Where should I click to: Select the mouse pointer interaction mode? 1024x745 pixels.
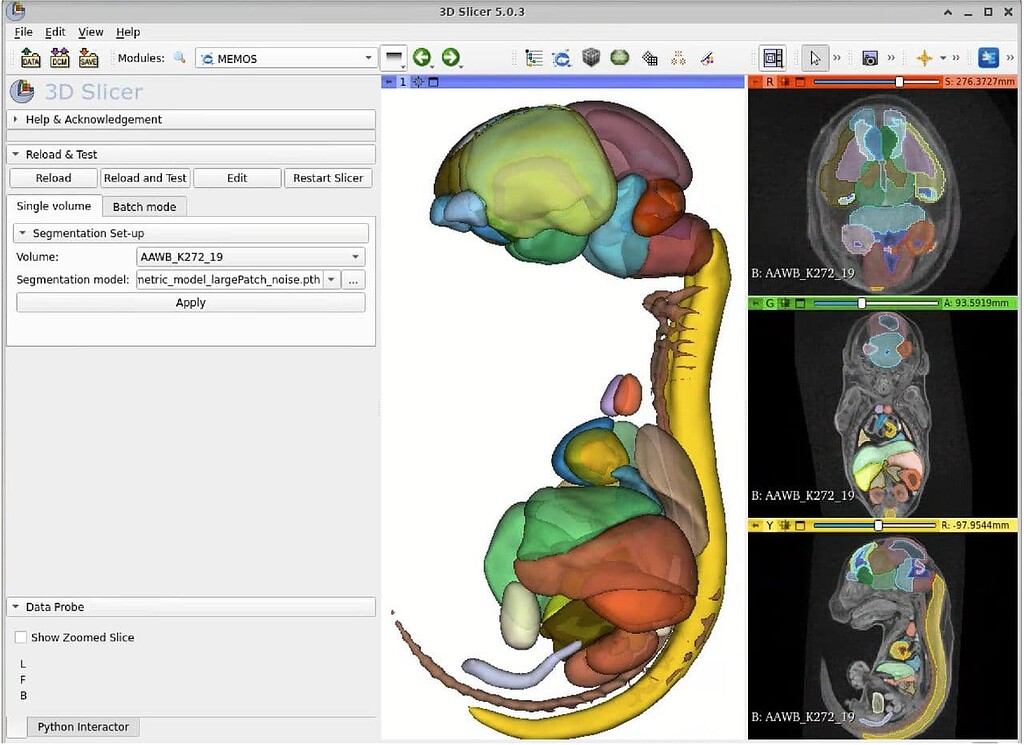(x=814, y=58)
